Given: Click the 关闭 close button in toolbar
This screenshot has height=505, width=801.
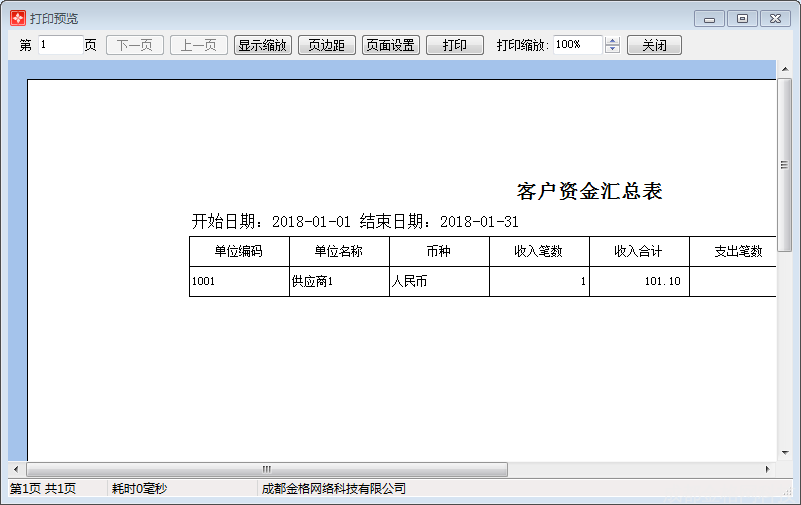Looking at the screenshot, I should 654,45.
